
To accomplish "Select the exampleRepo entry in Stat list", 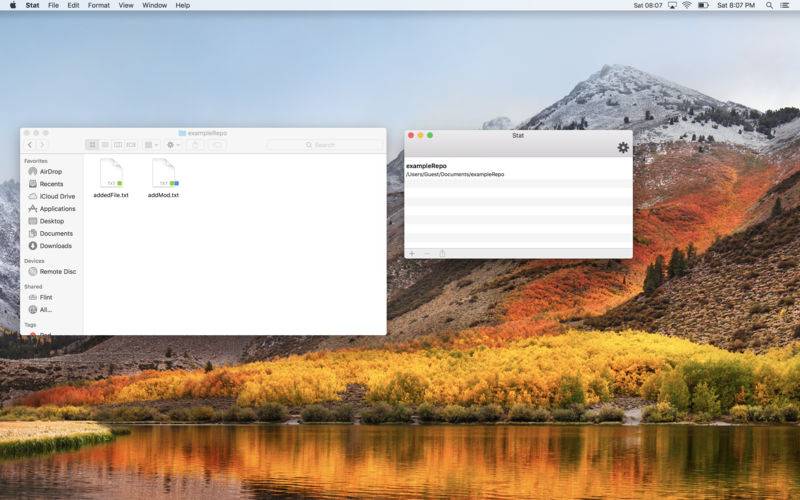I will coord(518,170).
